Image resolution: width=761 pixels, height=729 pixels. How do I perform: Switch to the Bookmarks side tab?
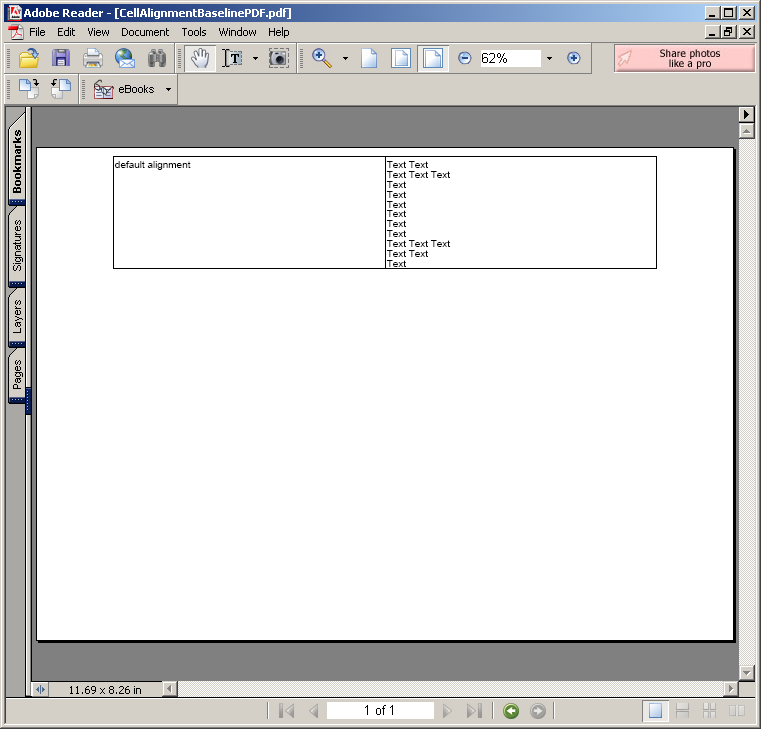tap(17, 160)
